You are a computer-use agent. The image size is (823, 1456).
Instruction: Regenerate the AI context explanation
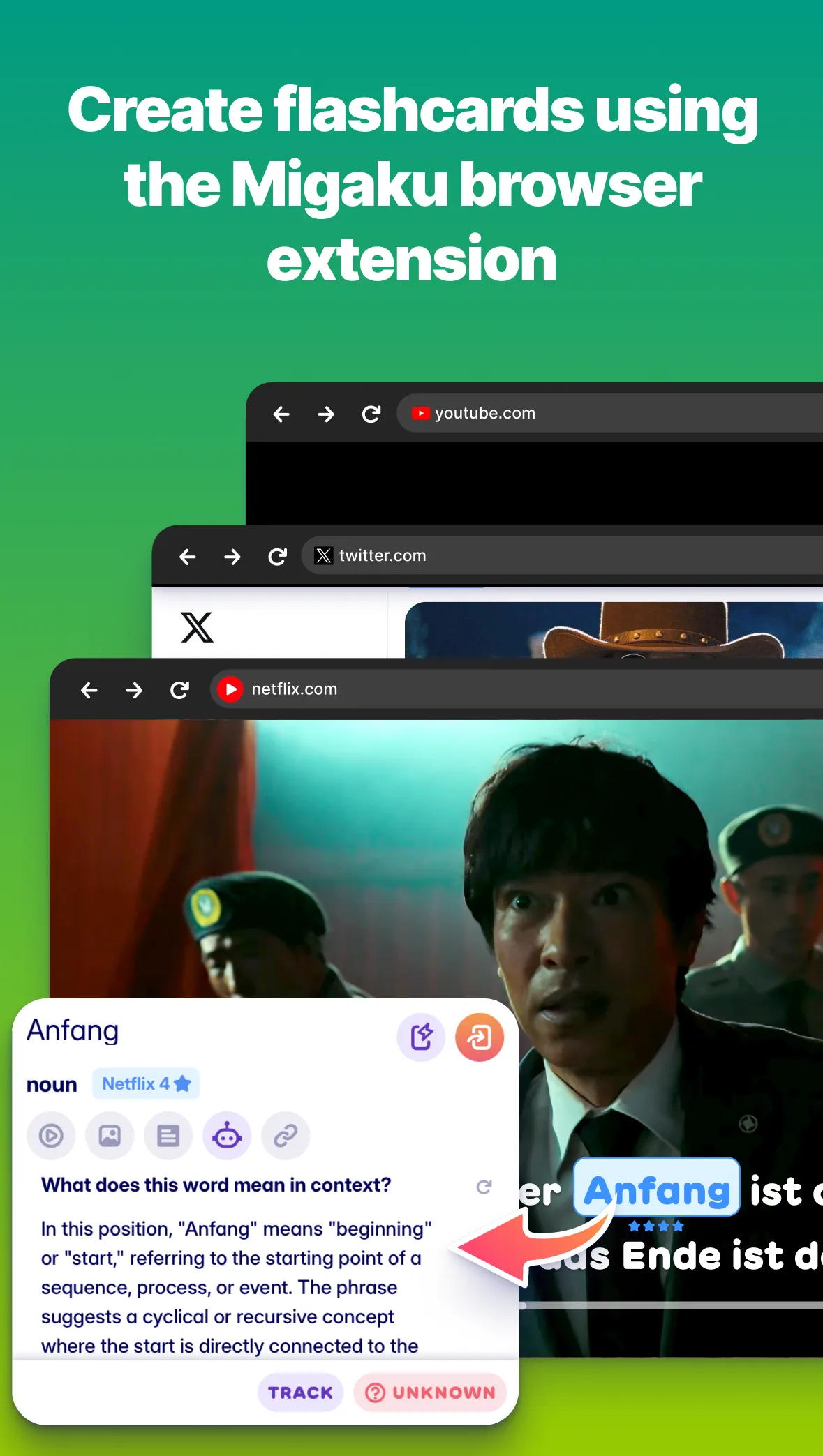point(484,1187)
